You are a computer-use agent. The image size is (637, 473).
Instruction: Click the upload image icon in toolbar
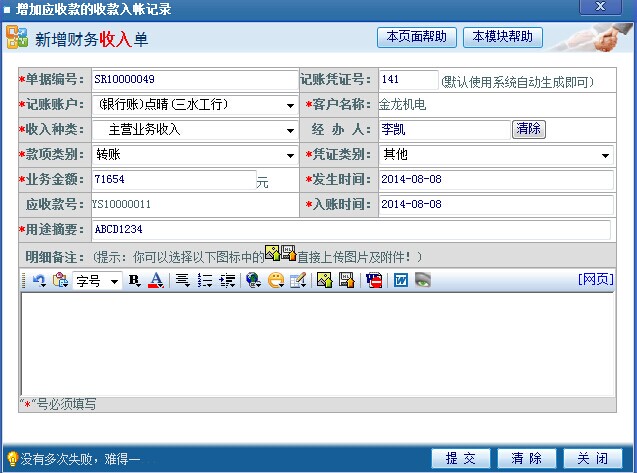click(x=324, y=281)
